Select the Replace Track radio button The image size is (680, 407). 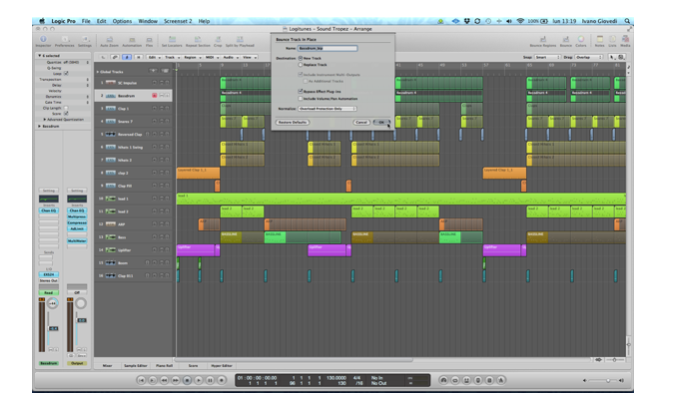(301, 65)
